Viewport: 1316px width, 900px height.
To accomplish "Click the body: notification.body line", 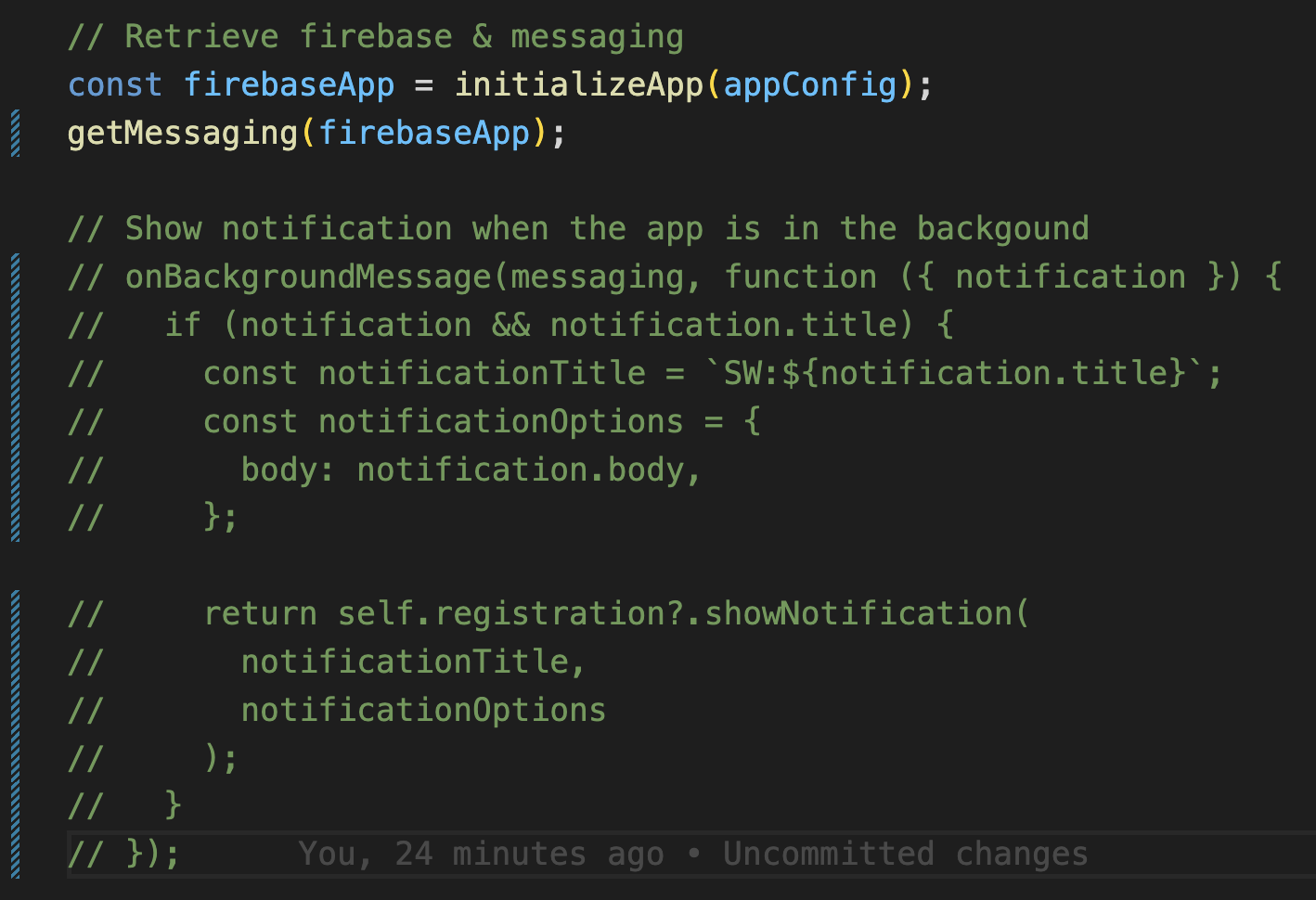I will click(471, 470).
